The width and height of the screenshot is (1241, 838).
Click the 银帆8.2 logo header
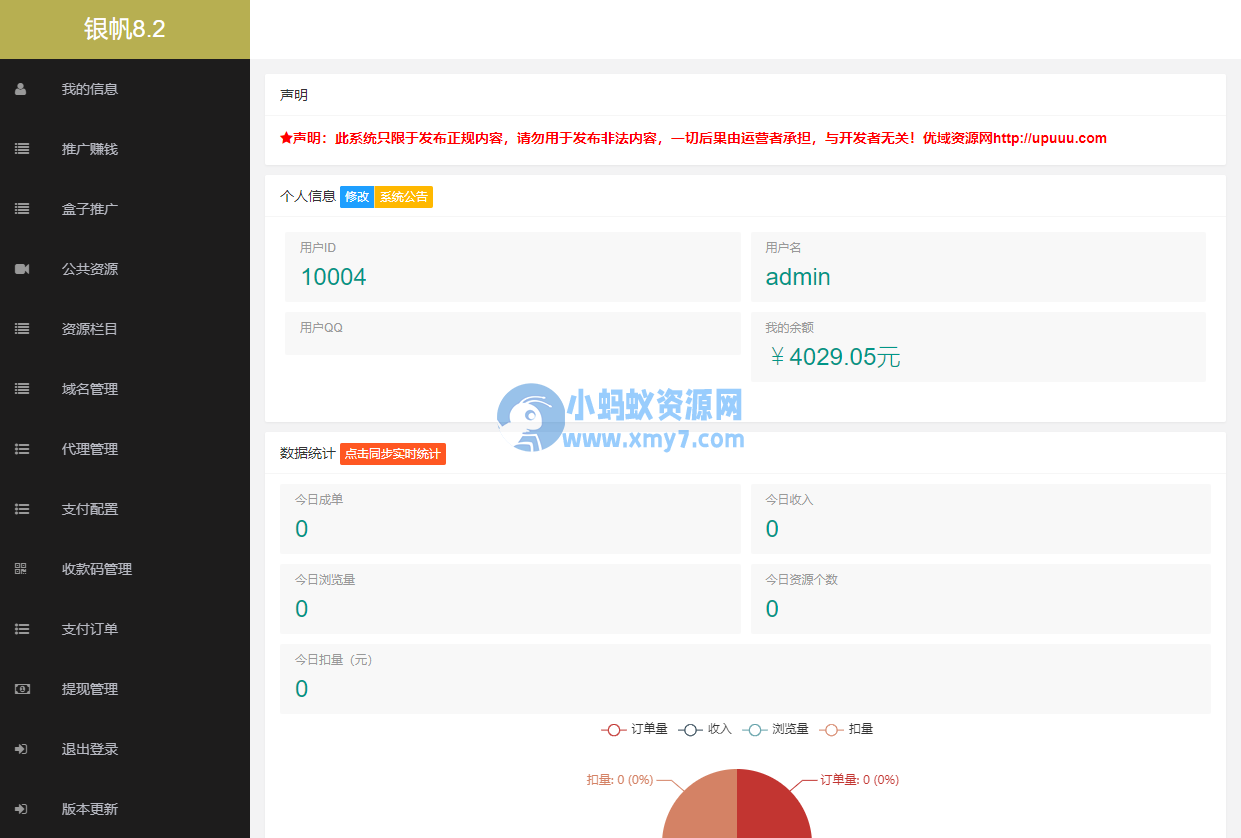pyautogui.click(x=125, y=29)
